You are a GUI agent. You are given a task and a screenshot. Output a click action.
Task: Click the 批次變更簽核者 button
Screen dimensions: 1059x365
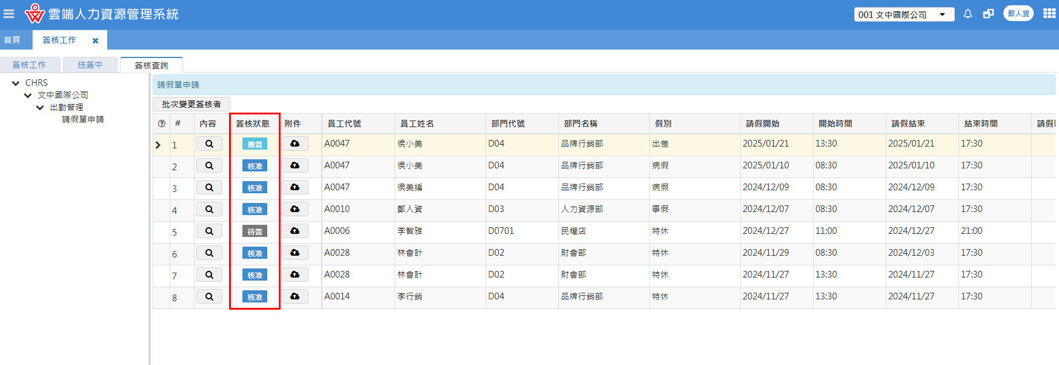[x=192, y=104]
